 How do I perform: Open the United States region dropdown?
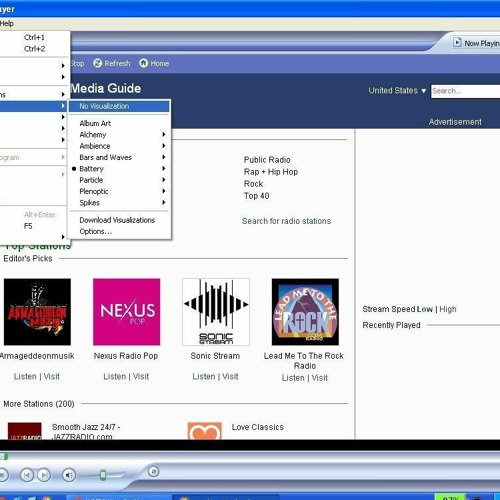[397, 91]
